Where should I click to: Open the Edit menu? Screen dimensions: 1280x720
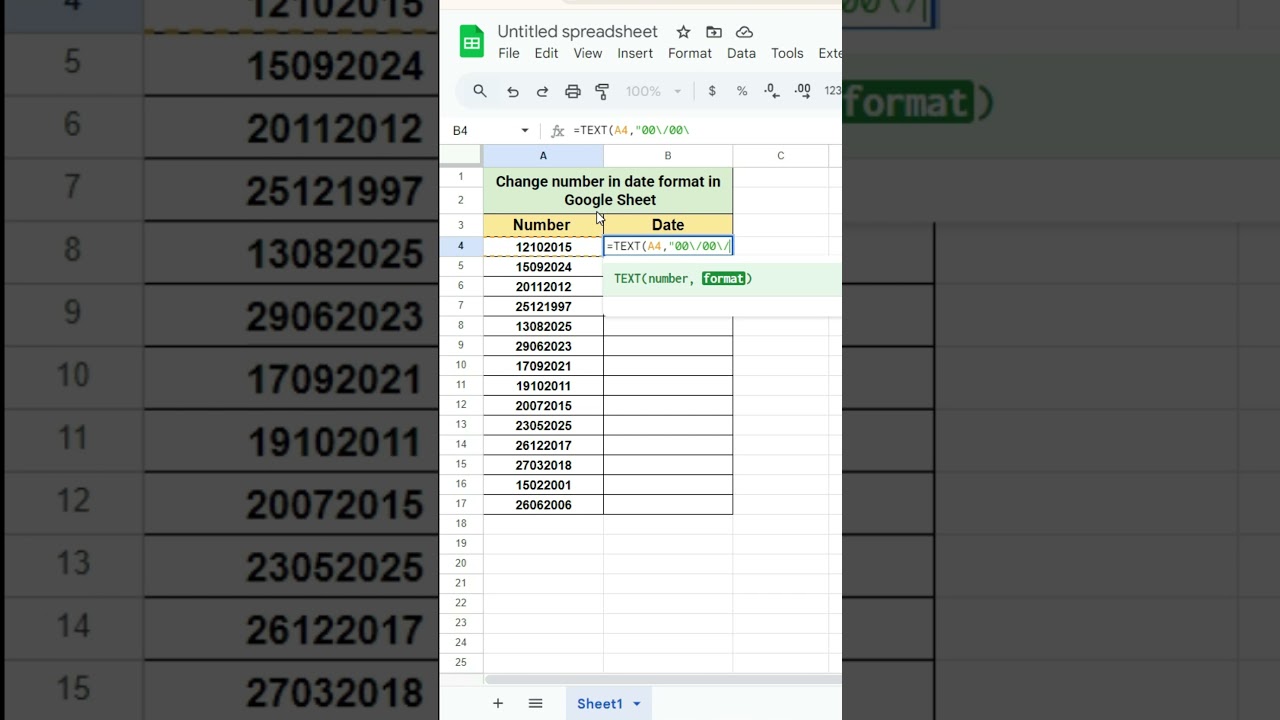546,53
